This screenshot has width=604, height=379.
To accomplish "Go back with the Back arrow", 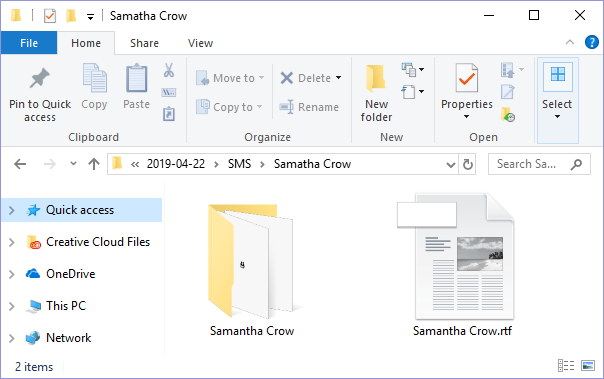I will click(x=20, y=164).
